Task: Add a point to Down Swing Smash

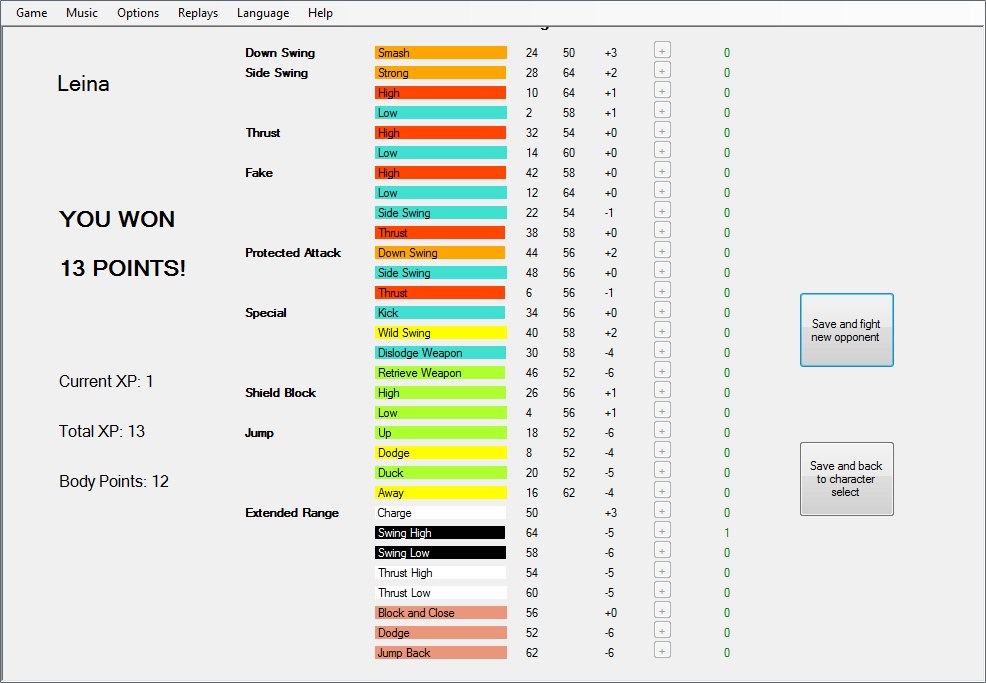Action: pyautogui.click(x=662, y=50)
